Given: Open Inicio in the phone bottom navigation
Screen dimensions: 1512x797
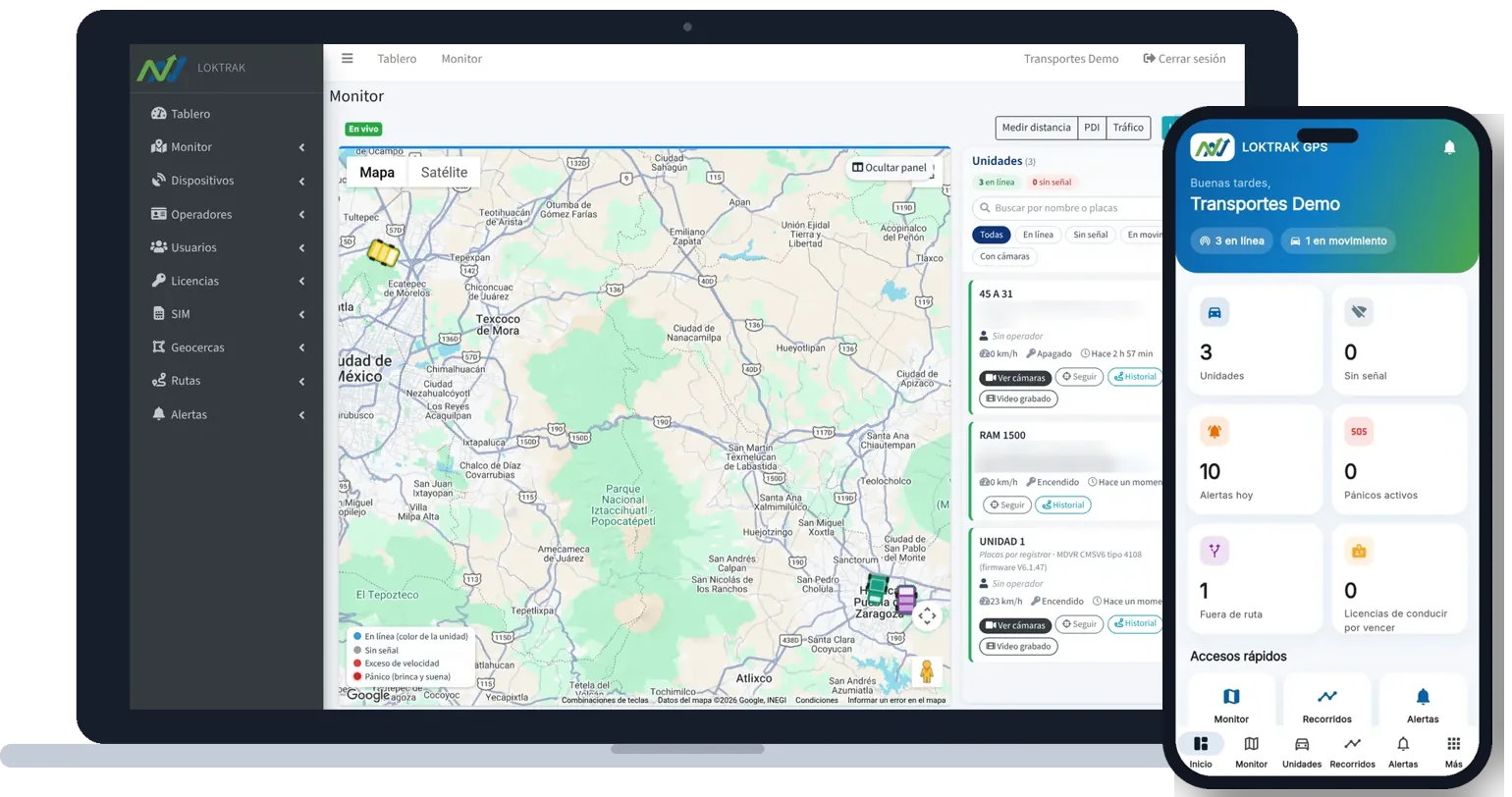Looking at the screenshot, I should click(x=1201, y=751).
